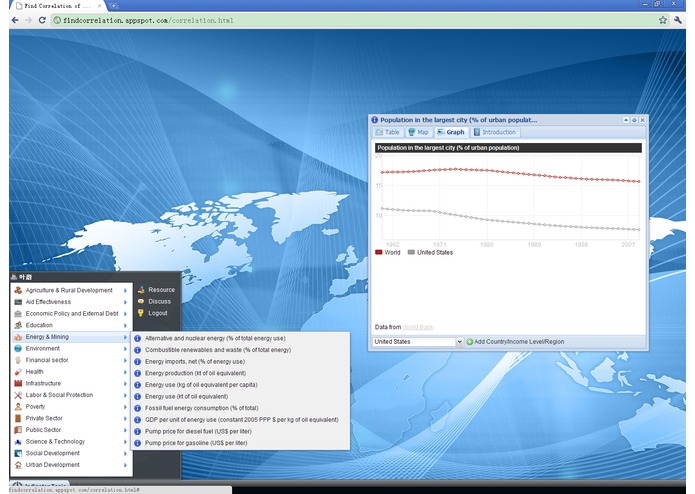Click the gray United States legend swatch
The height and width of the screenshot is (494, 695).
[411, 253]
